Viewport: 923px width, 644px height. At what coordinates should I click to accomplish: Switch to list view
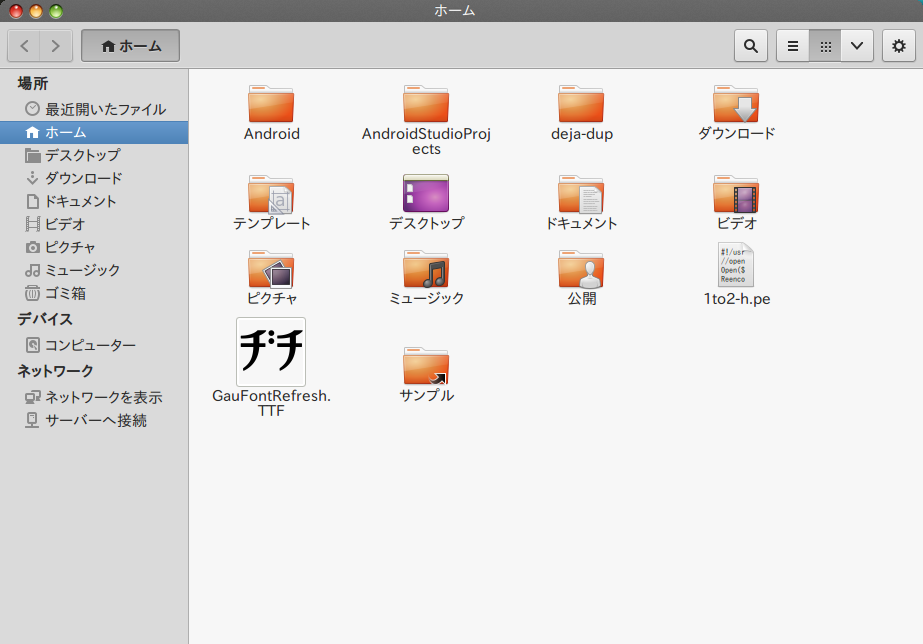[793, 45]
